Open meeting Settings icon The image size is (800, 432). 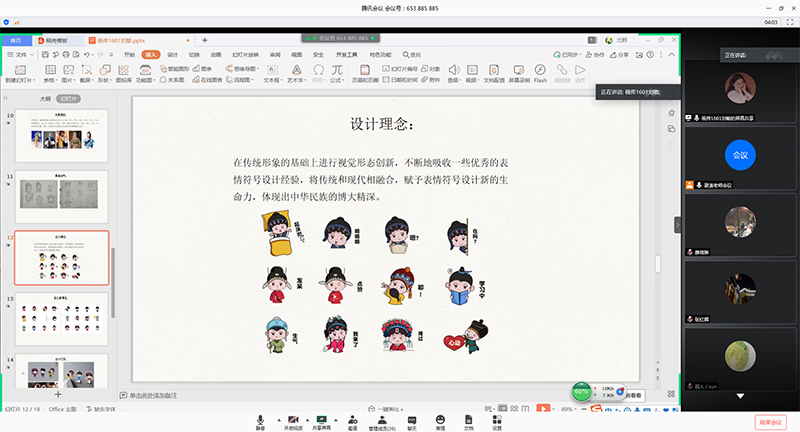coord(496,419)
